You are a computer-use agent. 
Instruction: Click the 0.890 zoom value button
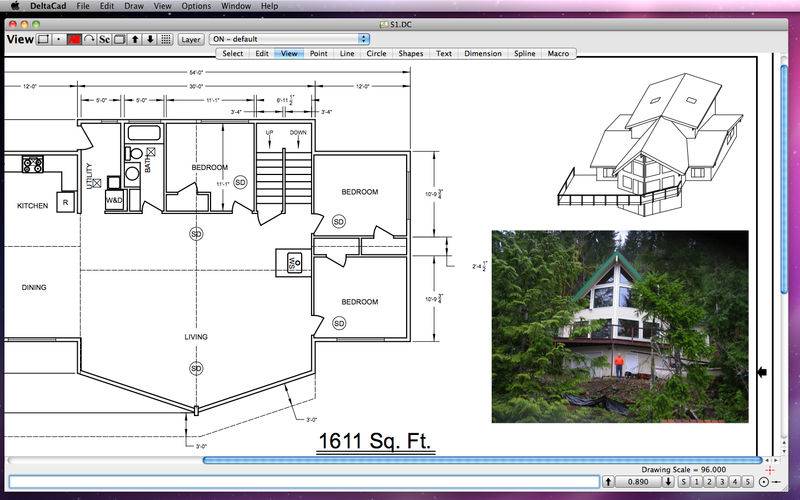[638, 482]
